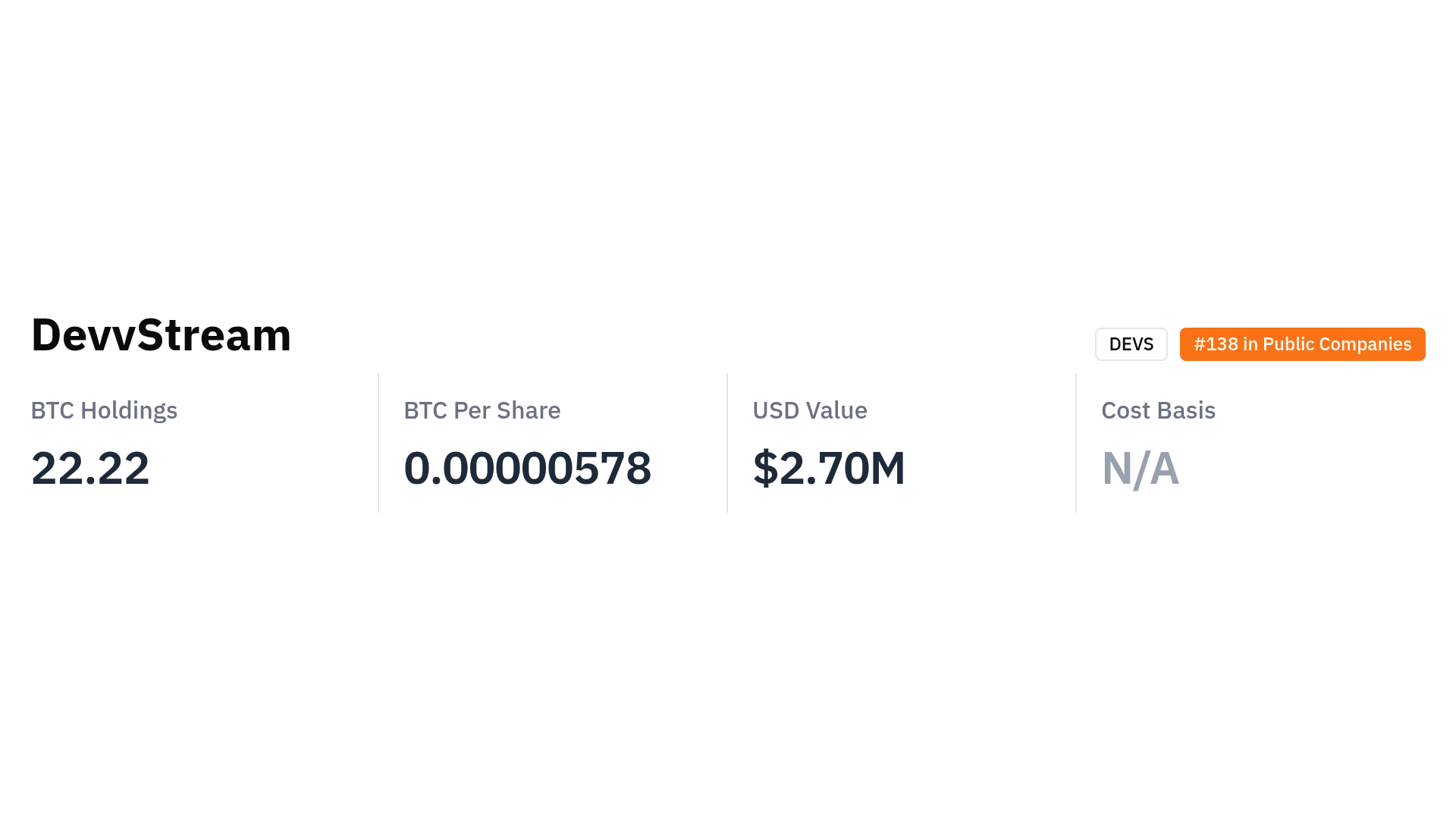Select the BTC Per Share label
The width and height of the screenshot is (1456, 819).
tap(482, 410)
